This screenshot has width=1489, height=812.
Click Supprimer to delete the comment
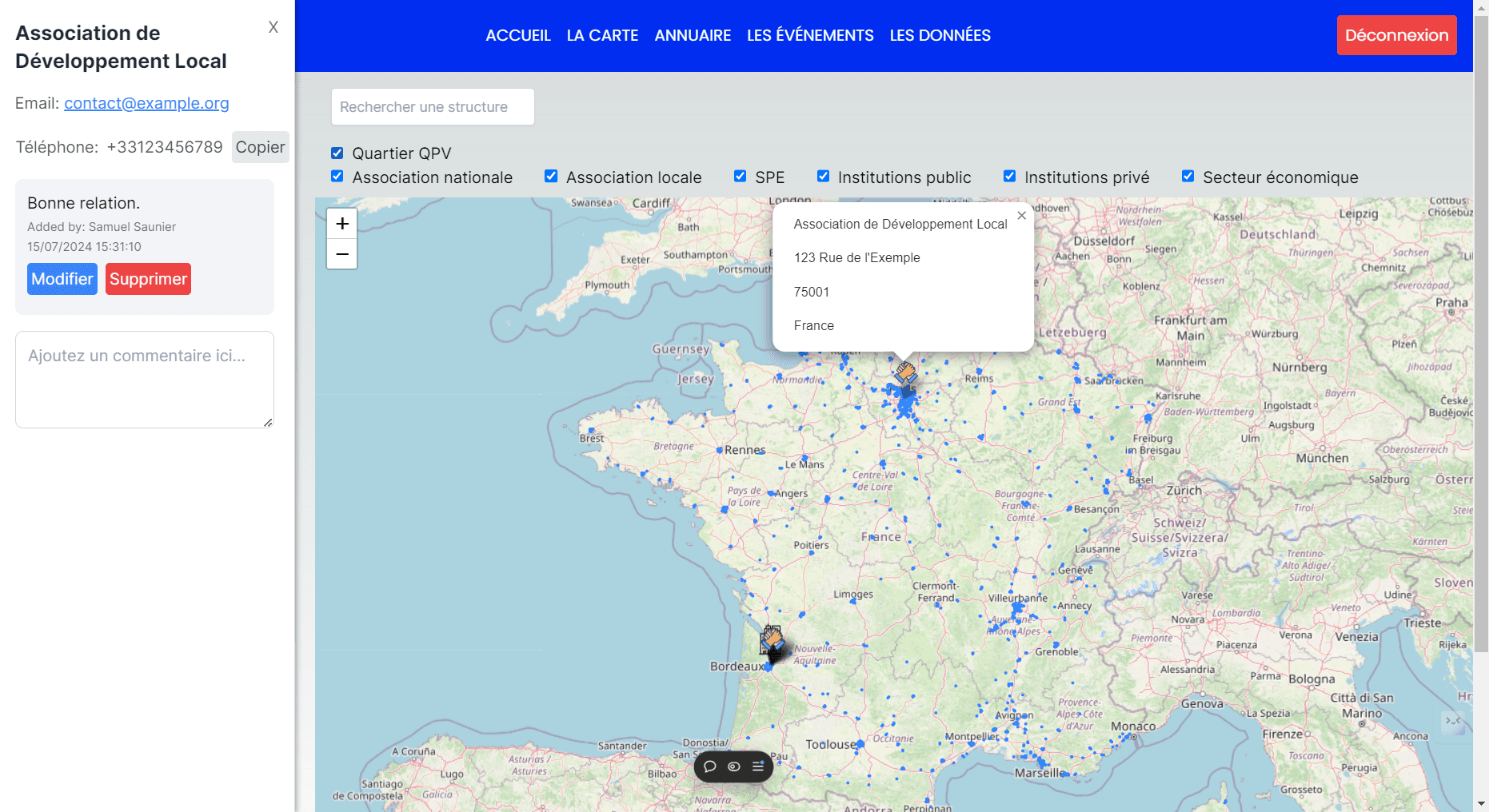pos(148,279)
